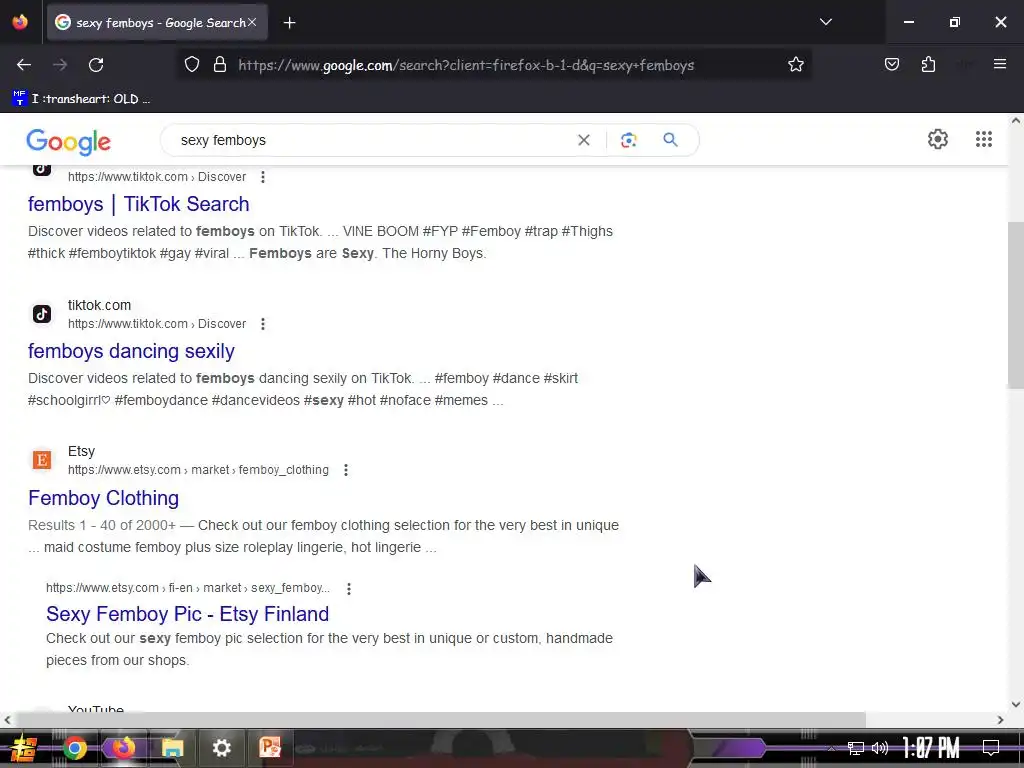Screen dimensions: 1024x768
Task: Click the vertical scrollbar up arrow
Action: point(1015,121)
